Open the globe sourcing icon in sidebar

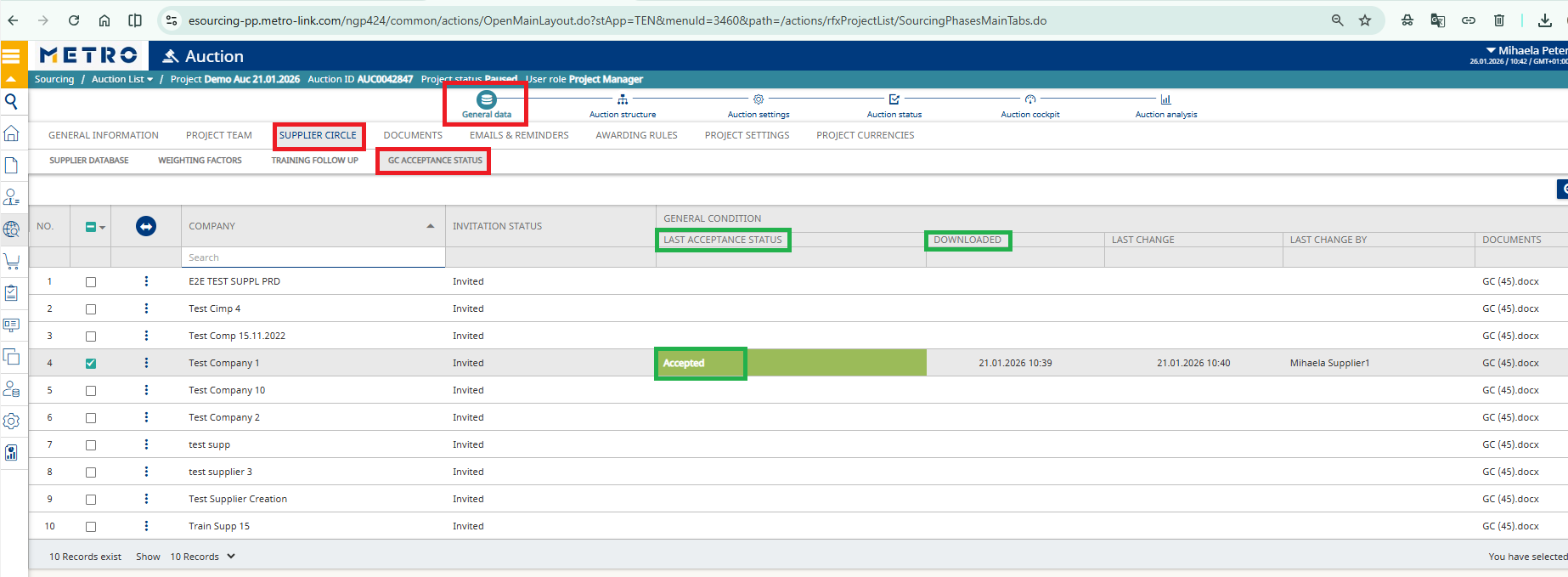coord(11,229)
